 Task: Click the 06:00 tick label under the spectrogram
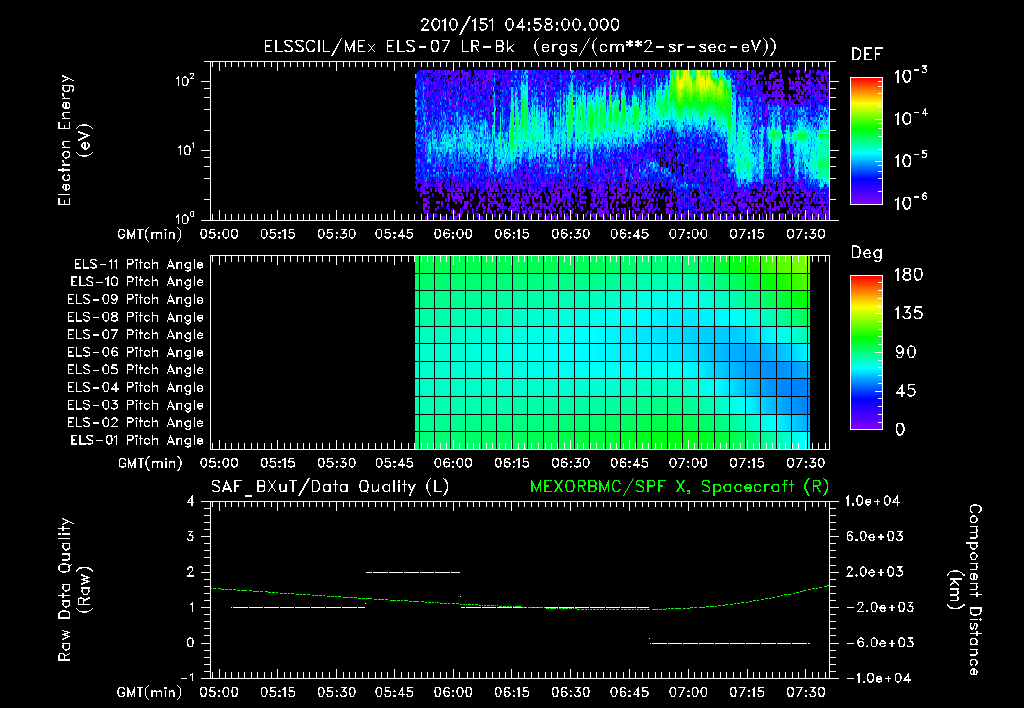point(453,234)
